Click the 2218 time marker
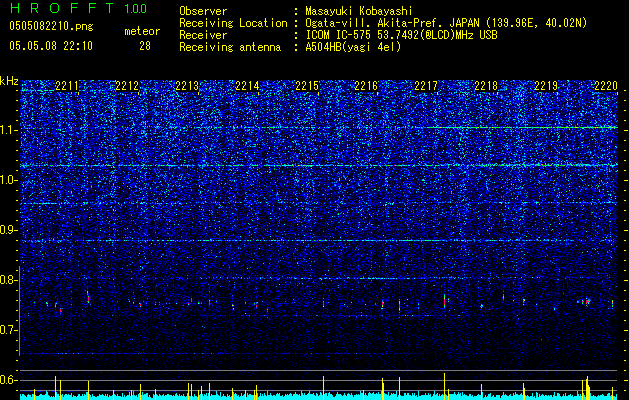Viewport: 629px width, 400px height. 486,86
